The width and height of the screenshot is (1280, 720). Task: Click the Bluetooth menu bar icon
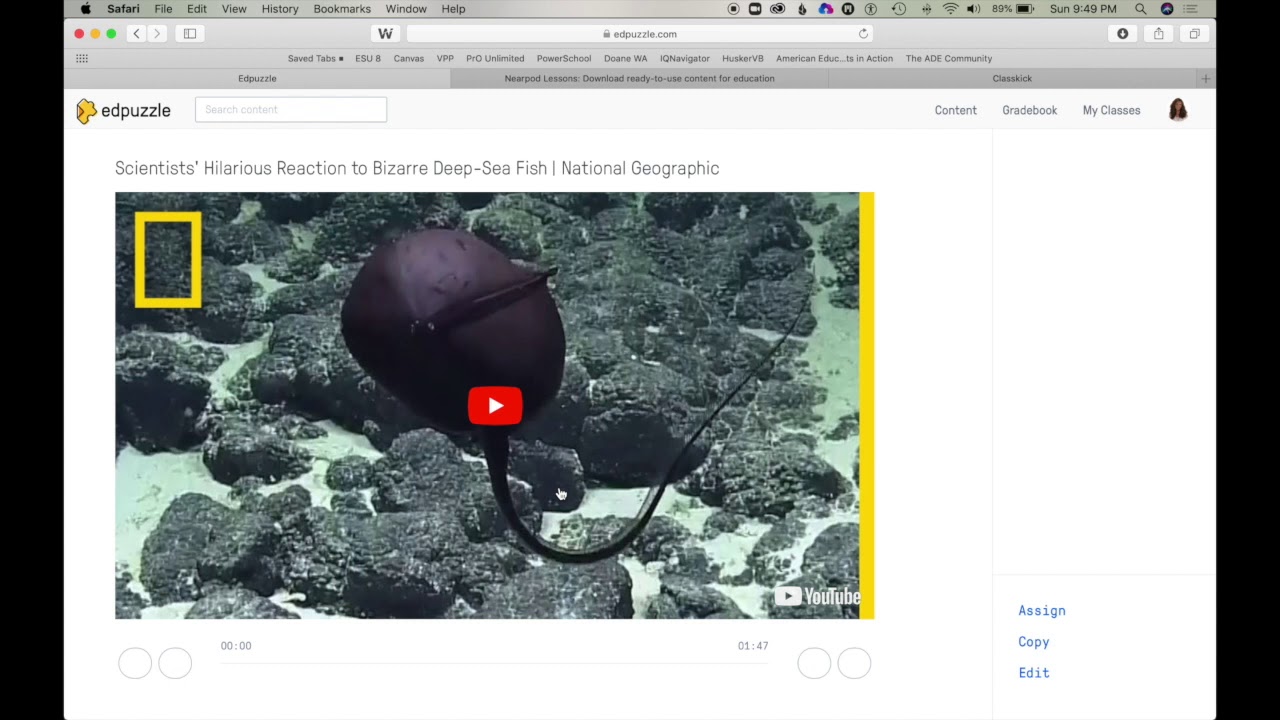click(x=925, y=9)
